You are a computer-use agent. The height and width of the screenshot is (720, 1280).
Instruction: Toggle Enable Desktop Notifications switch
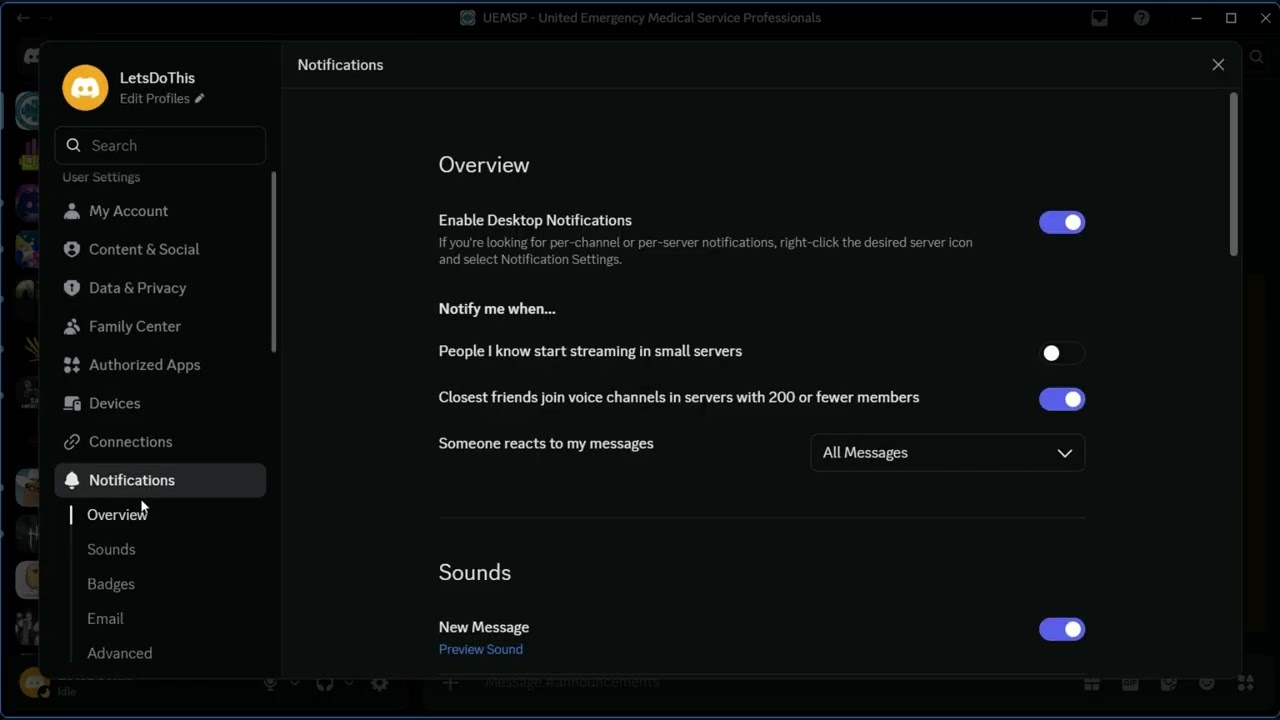point(1062,222)
